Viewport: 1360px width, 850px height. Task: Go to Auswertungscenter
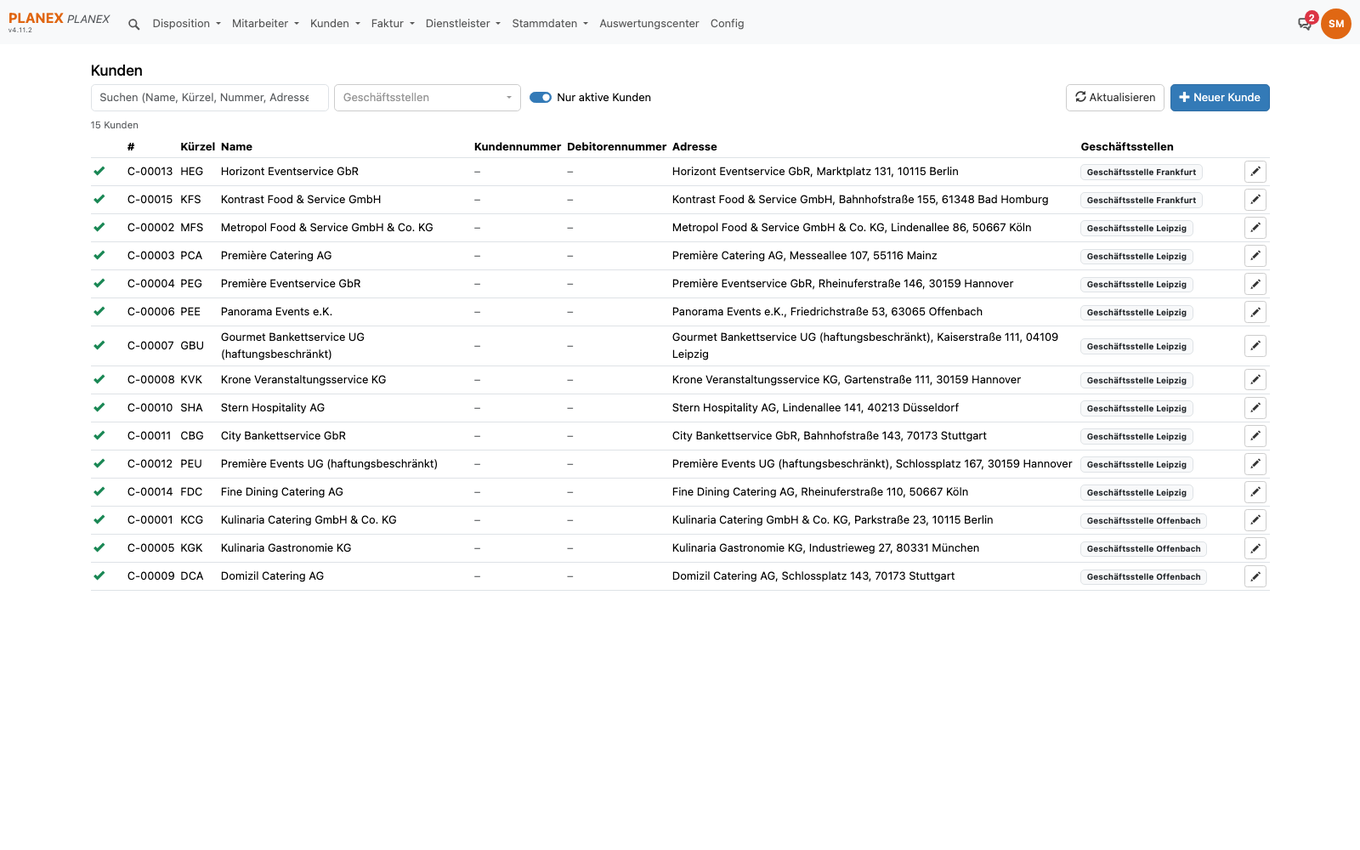(649, 24)
